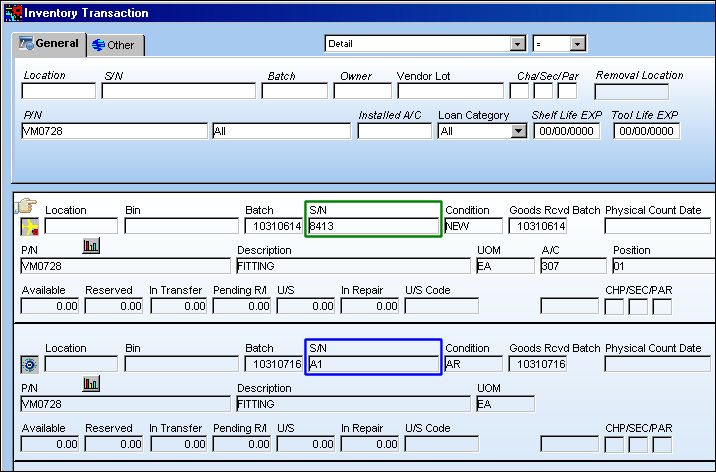Expand the Loan Category dropdown
This screenshot has width=716, height=472.
(x=518, y=131)
